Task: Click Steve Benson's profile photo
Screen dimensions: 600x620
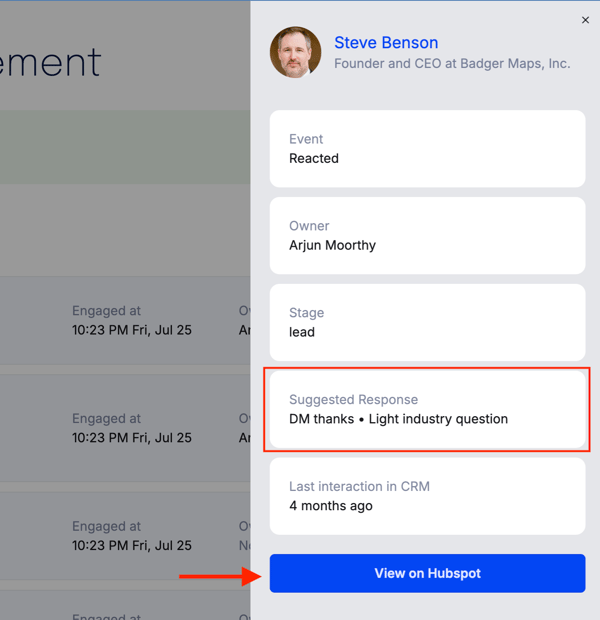Action: pos(295,52)
